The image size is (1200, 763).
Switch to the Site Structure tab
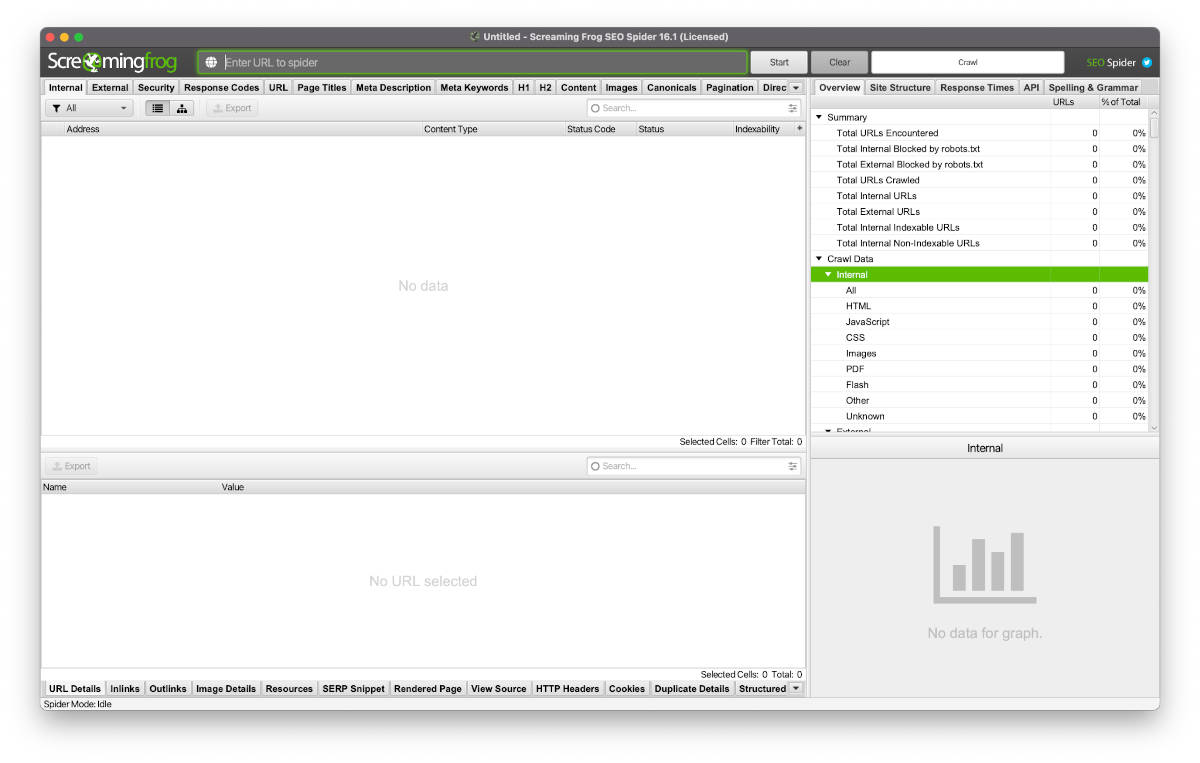900,88
